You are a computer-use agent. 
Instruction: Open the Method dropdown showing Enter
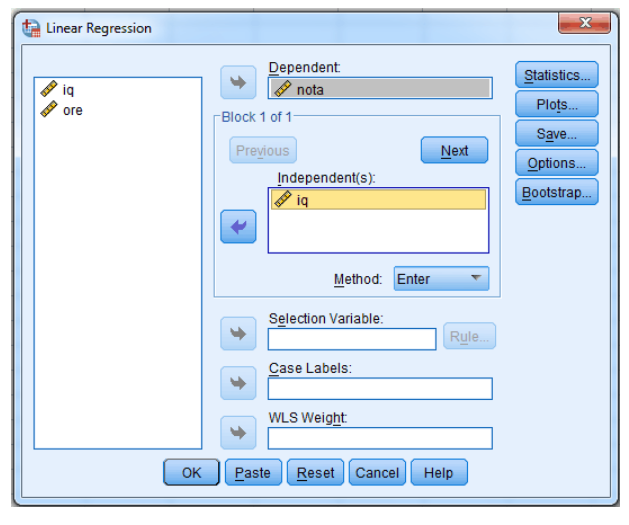point(441,278)
